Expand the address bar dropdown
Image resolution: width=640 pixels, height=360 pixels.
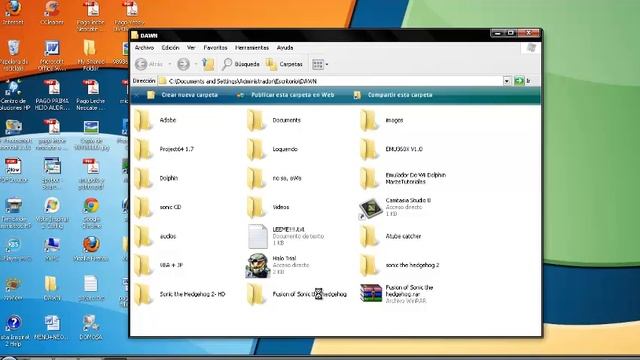(507, 81)
